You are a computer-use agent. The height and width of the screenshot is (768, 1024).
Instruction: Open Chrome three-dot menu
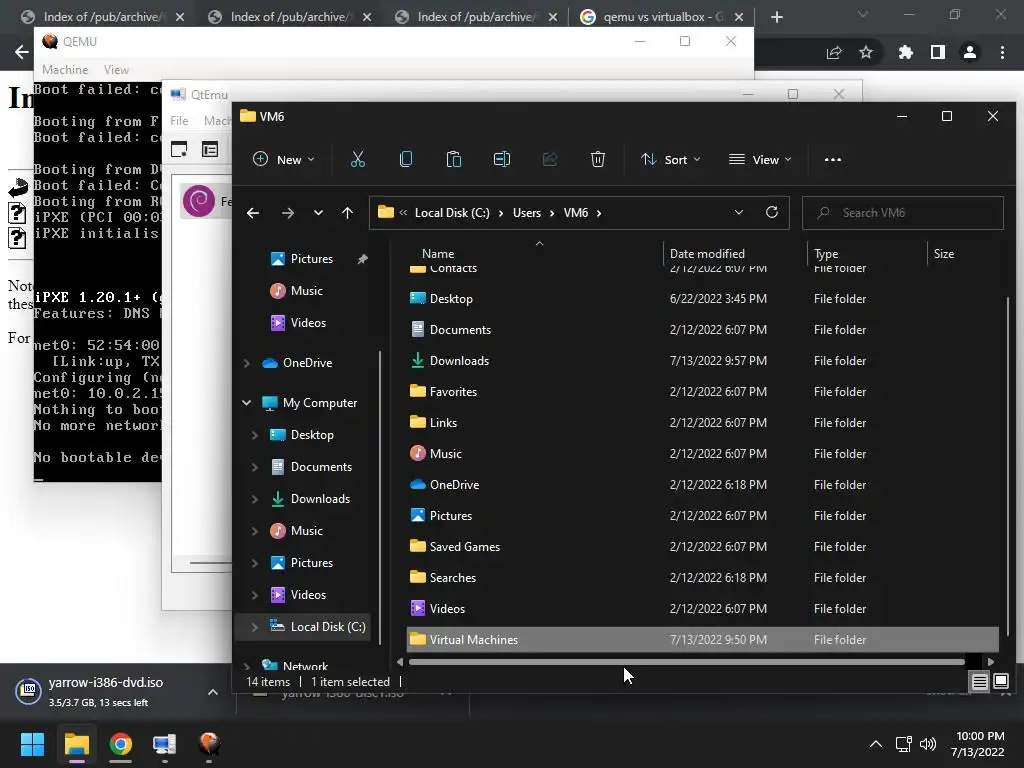point(1002,52)
